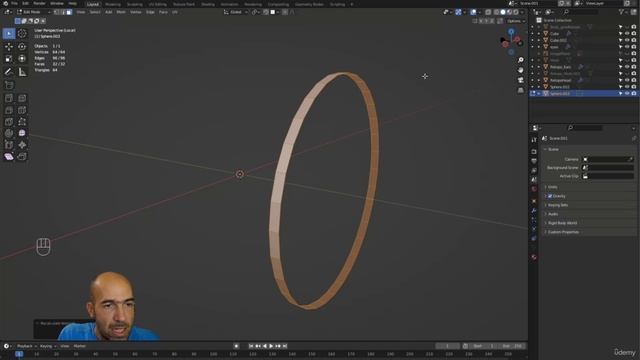
Task: Open the File menu
Action: (14, 4)
